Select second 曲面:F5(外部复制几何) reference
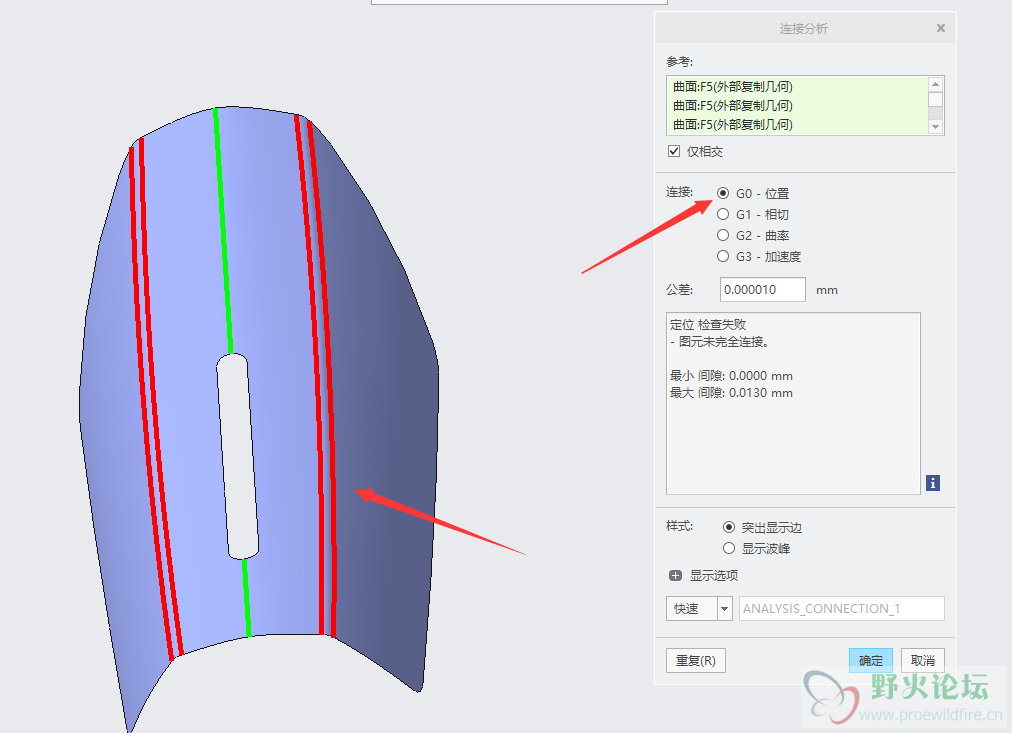Screen dimensions: 1012x733 coord(733,105)
